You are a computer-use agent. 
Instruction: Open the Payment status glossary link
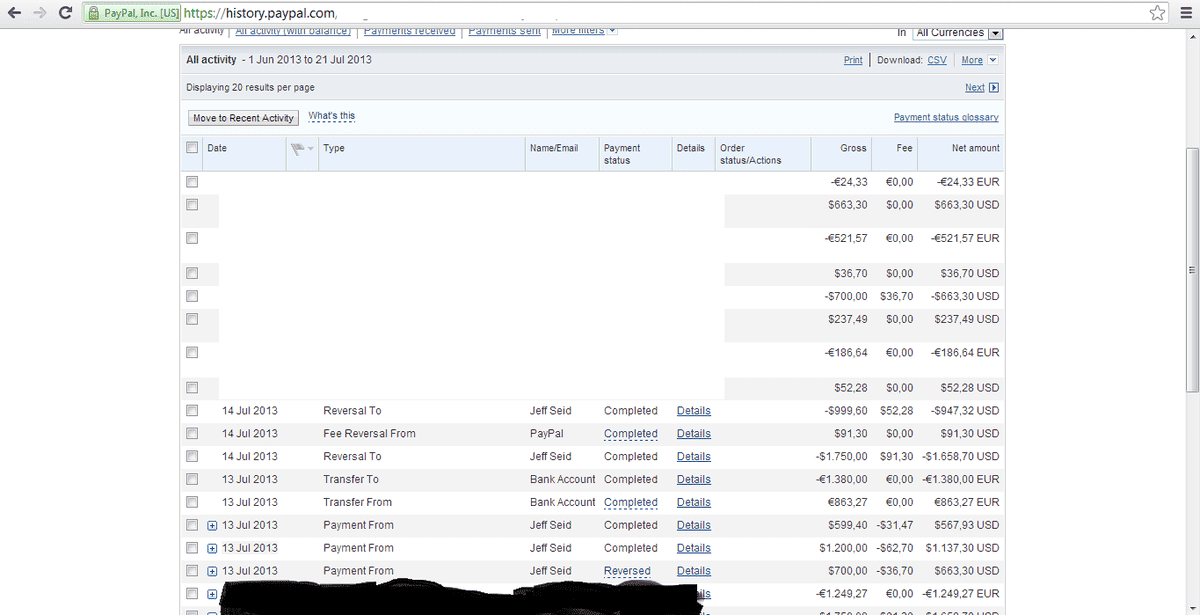click(946, 117)
